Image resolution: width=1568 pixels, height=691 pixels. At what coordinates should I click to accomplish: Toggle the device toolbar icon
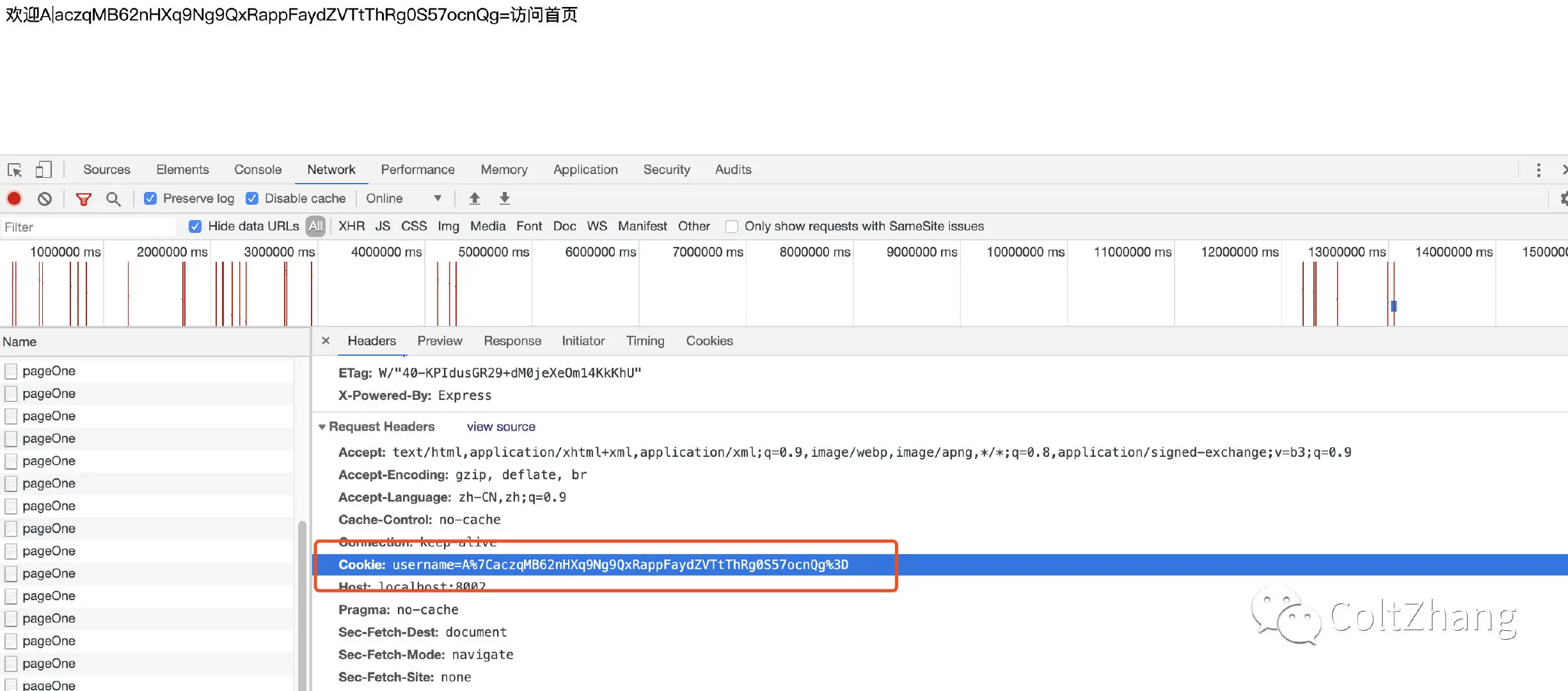pyautogui.click(x=43, y=170)
